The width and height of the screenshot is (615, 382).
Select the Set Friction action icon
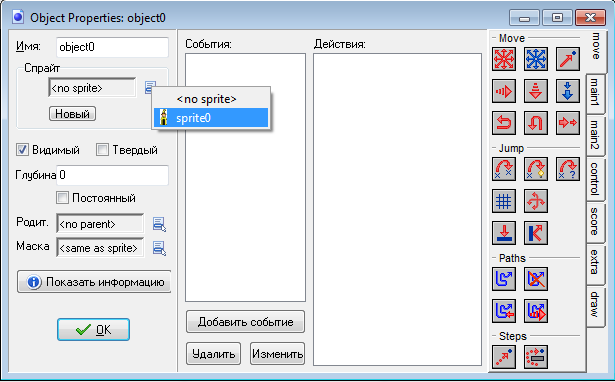(568, 123)
